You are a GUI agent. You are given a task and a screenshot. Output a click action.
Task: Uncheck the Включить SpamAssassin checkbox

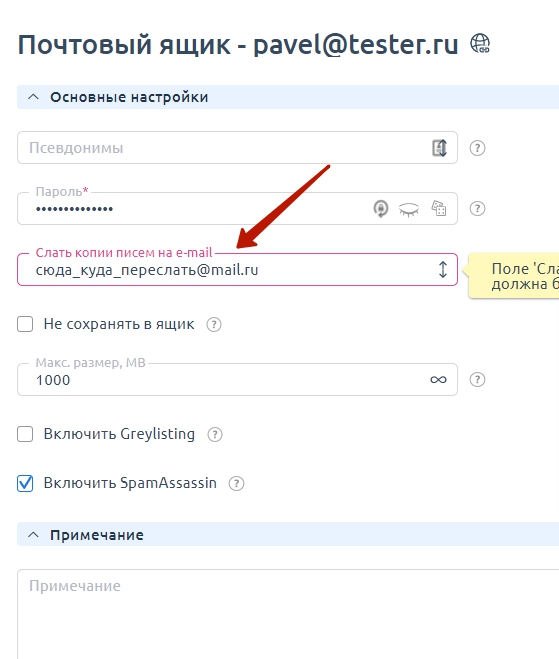pyautogui.click(x=25, y=483)
